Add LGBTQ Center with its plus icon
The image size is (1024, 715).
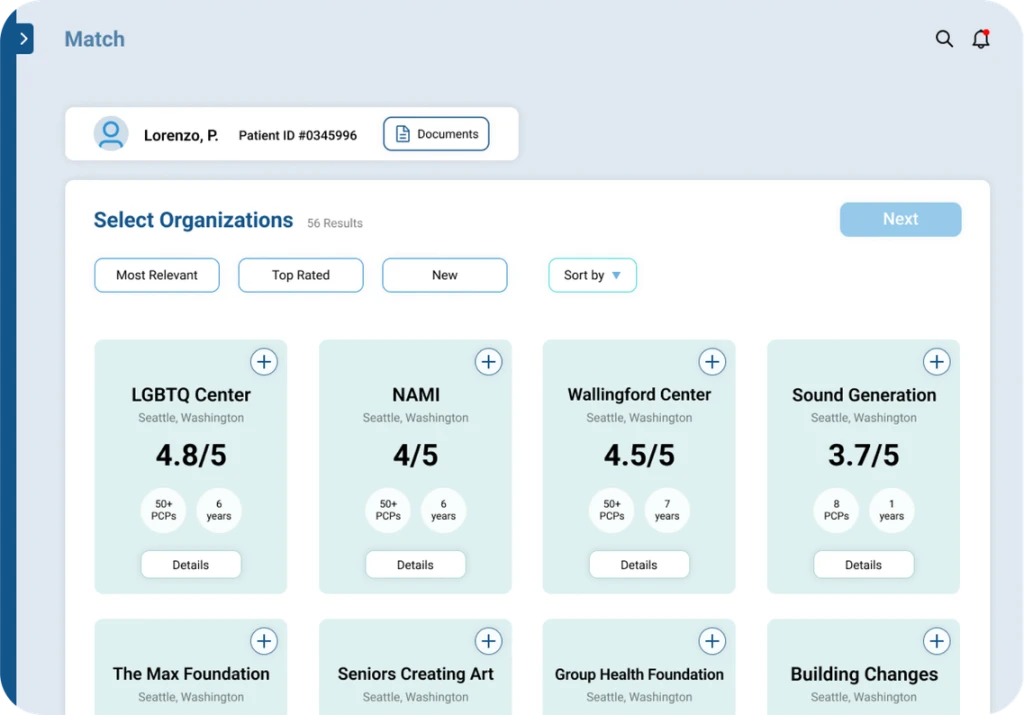pos(264,362)
